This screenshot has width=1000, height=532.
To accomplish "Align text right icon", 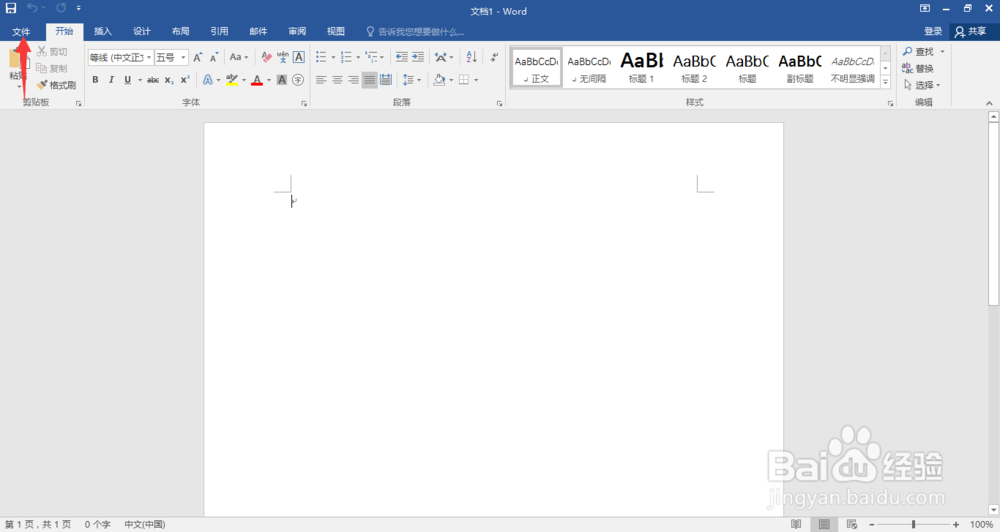I will [353, 80].
